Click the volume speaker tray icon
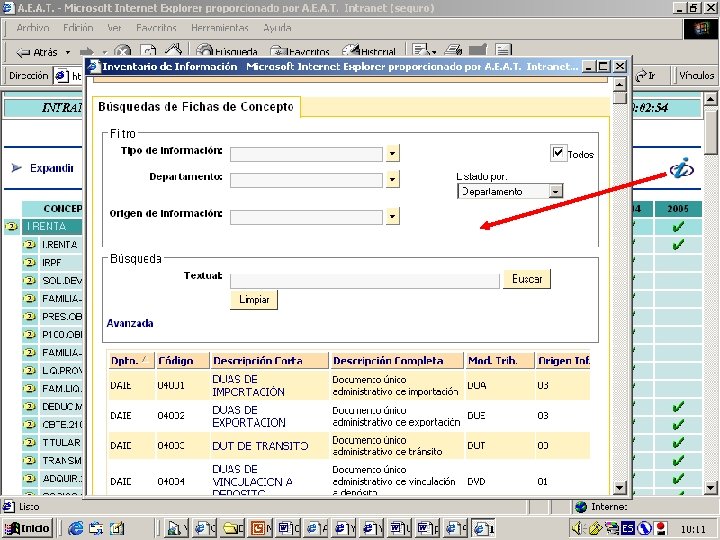The height and width of the screenshot is (540, 720). coord(579,527)
